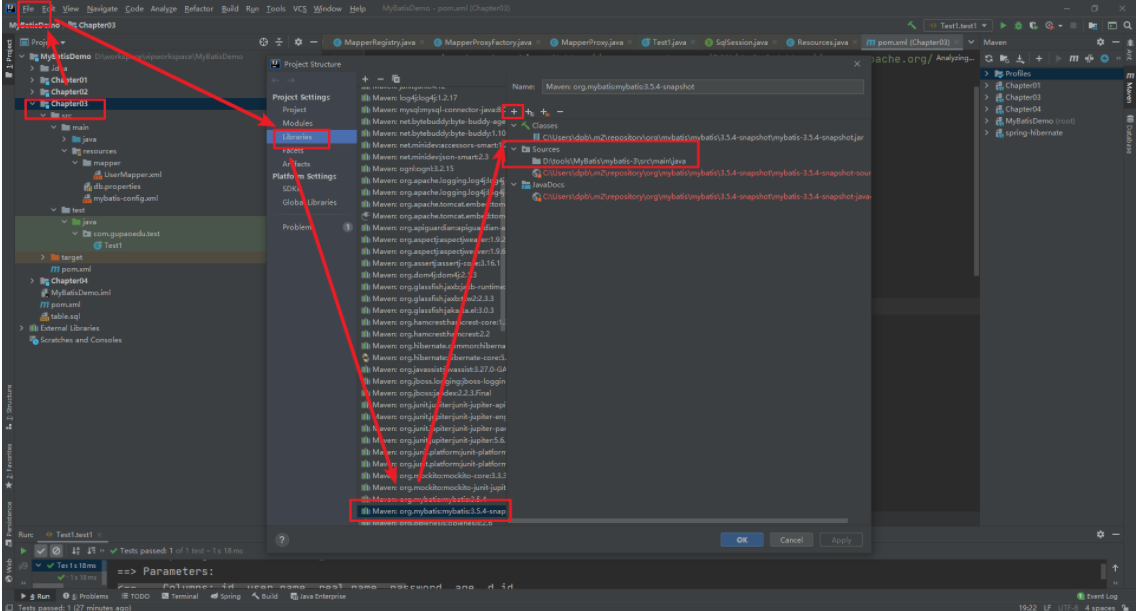Rerun tests green arrow in Run panel
Image resolution: width=1140 pixels, height=611 pixels.
pyautogui.click(x=23, y=551)
